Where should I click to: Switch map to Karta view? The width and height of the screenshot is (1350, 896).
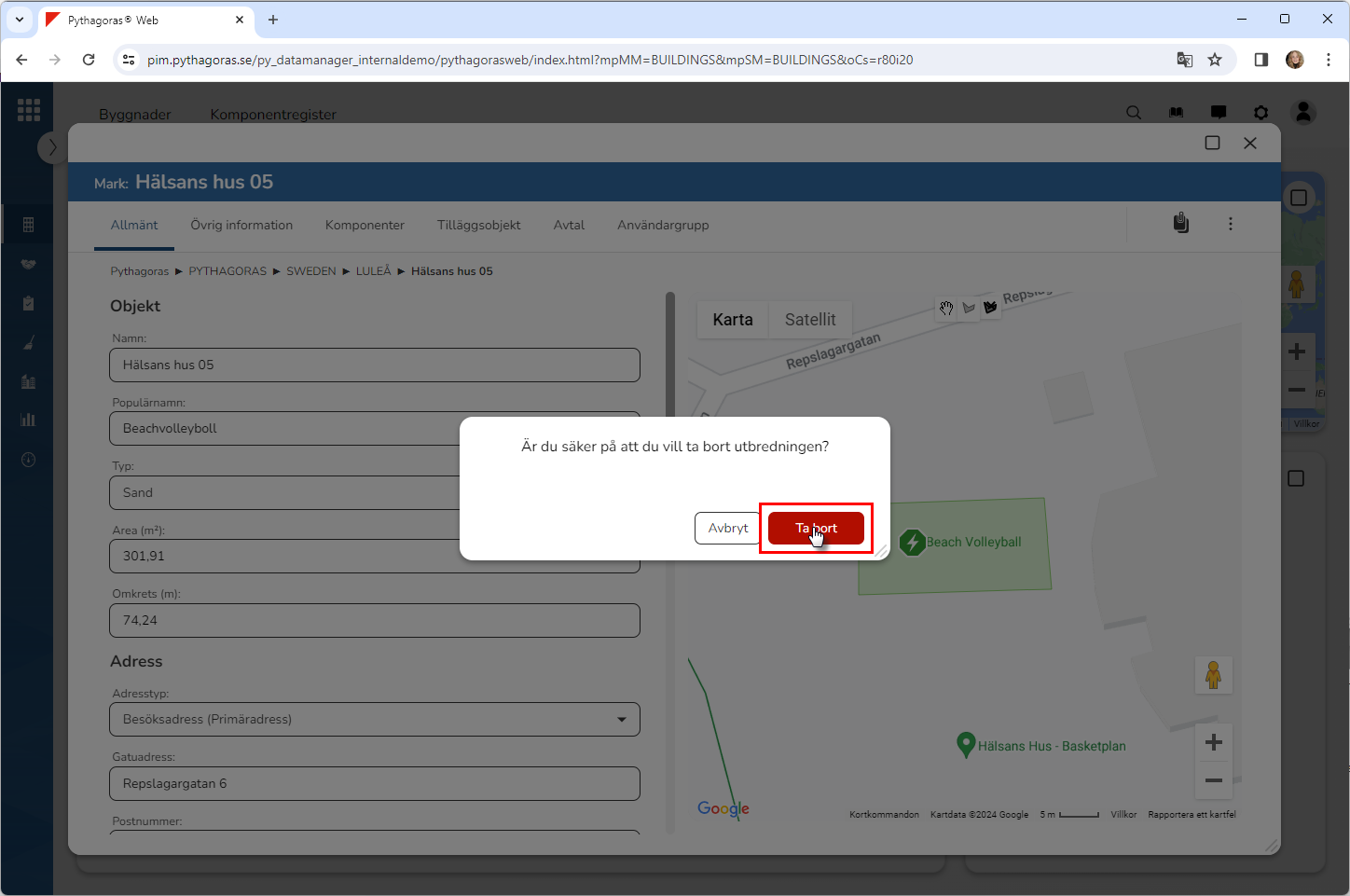point(732,320)
